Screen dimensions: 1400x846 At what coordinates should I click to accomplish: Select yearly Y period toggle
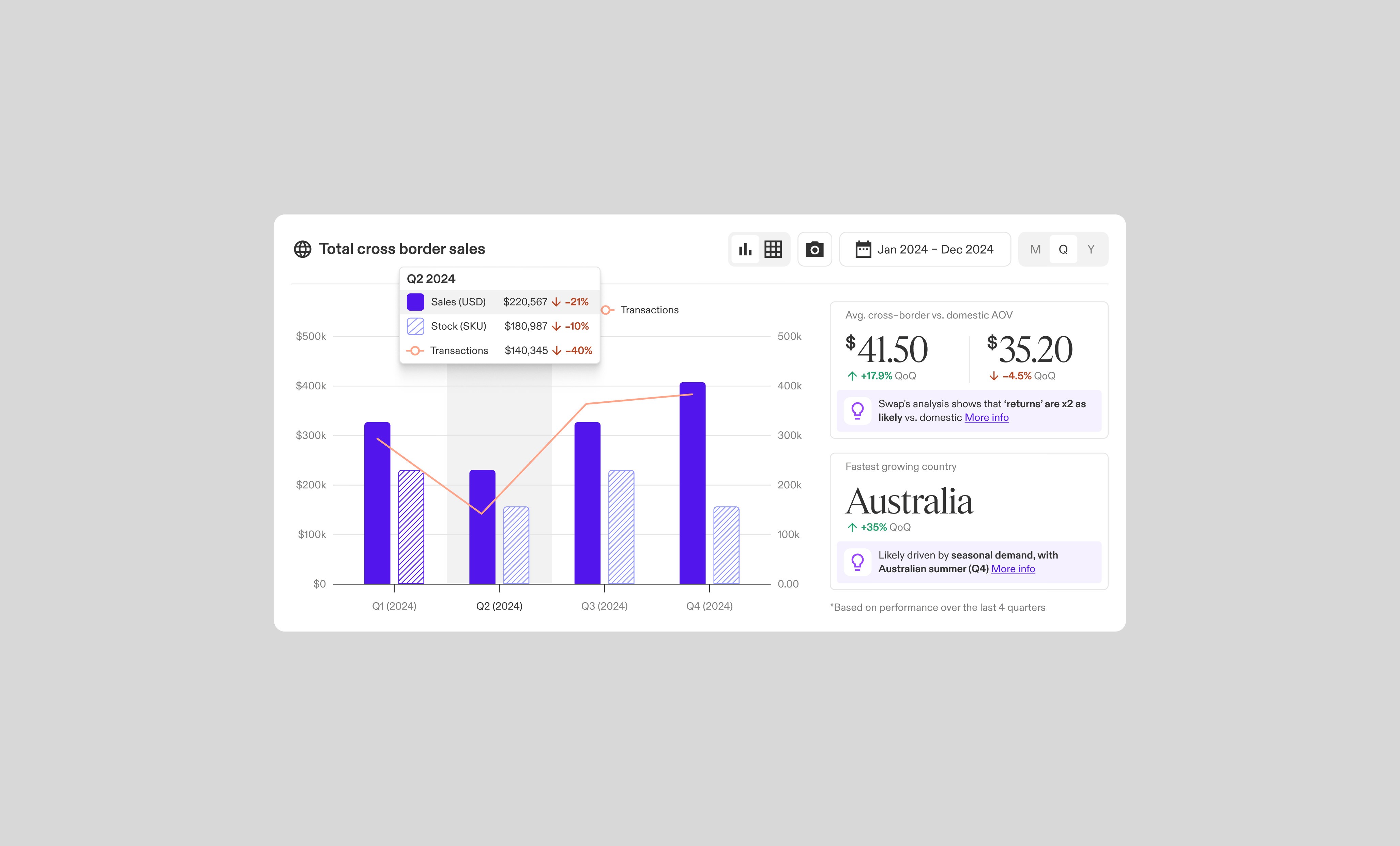[1090, 249]
